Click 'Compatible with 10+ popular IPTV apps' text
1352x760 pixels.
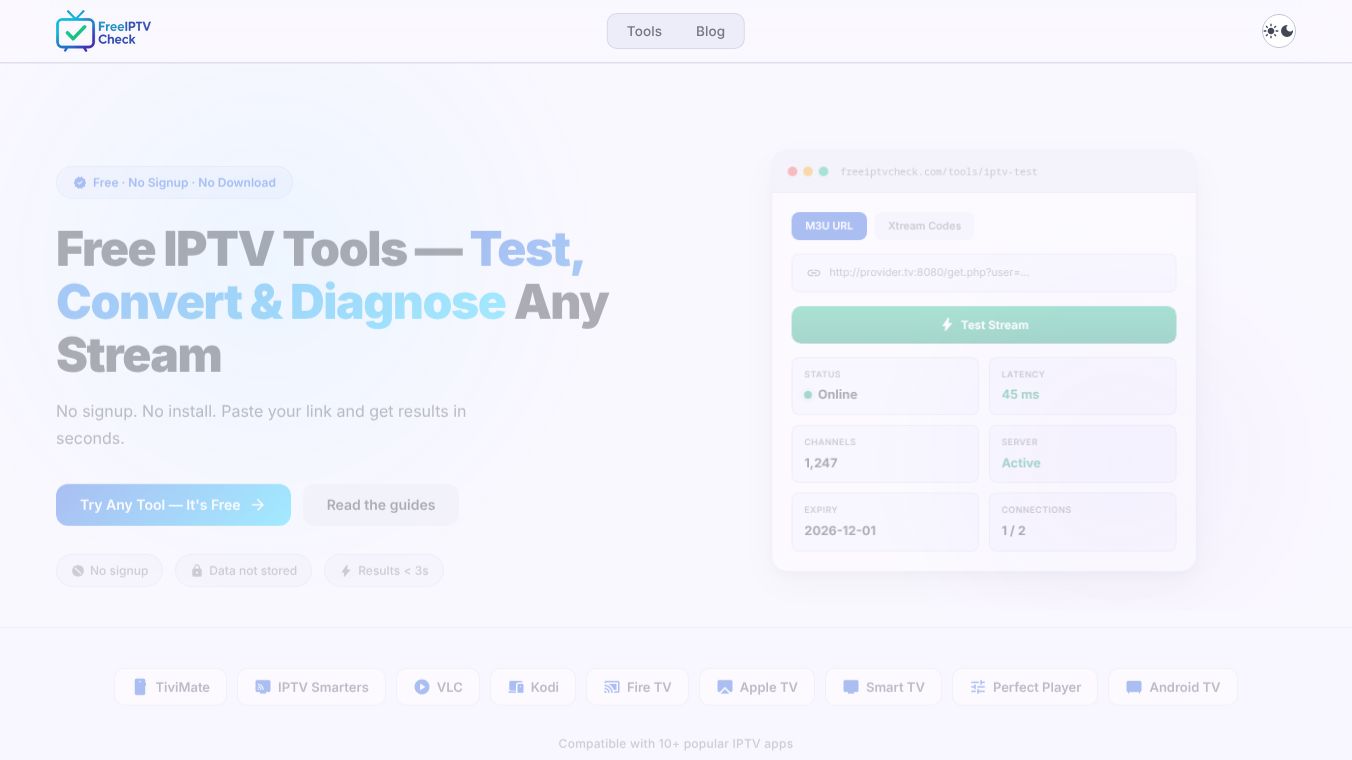676,743
